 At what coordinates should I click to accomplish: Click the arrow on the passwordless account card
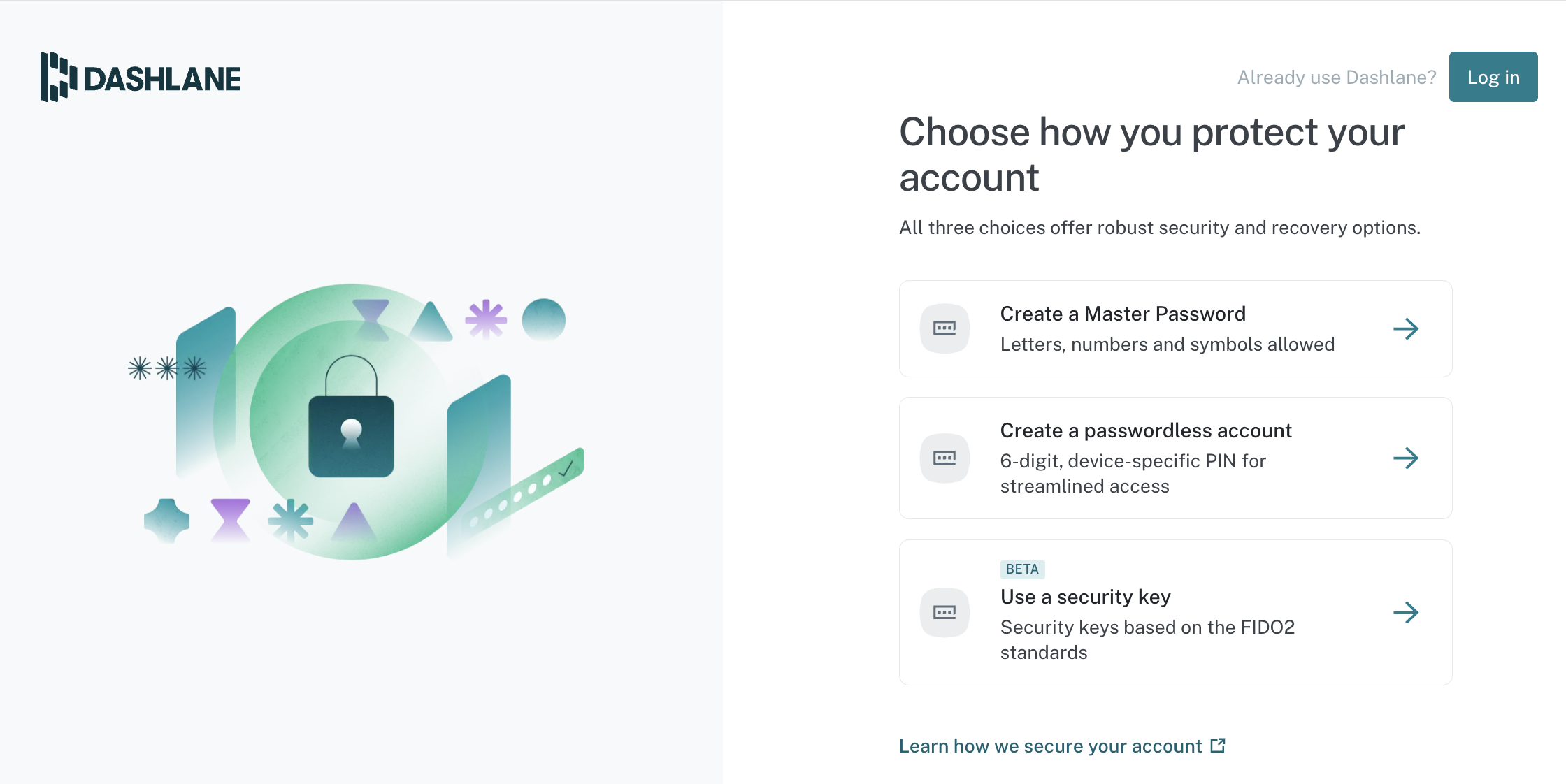(x=1405, y=458)
